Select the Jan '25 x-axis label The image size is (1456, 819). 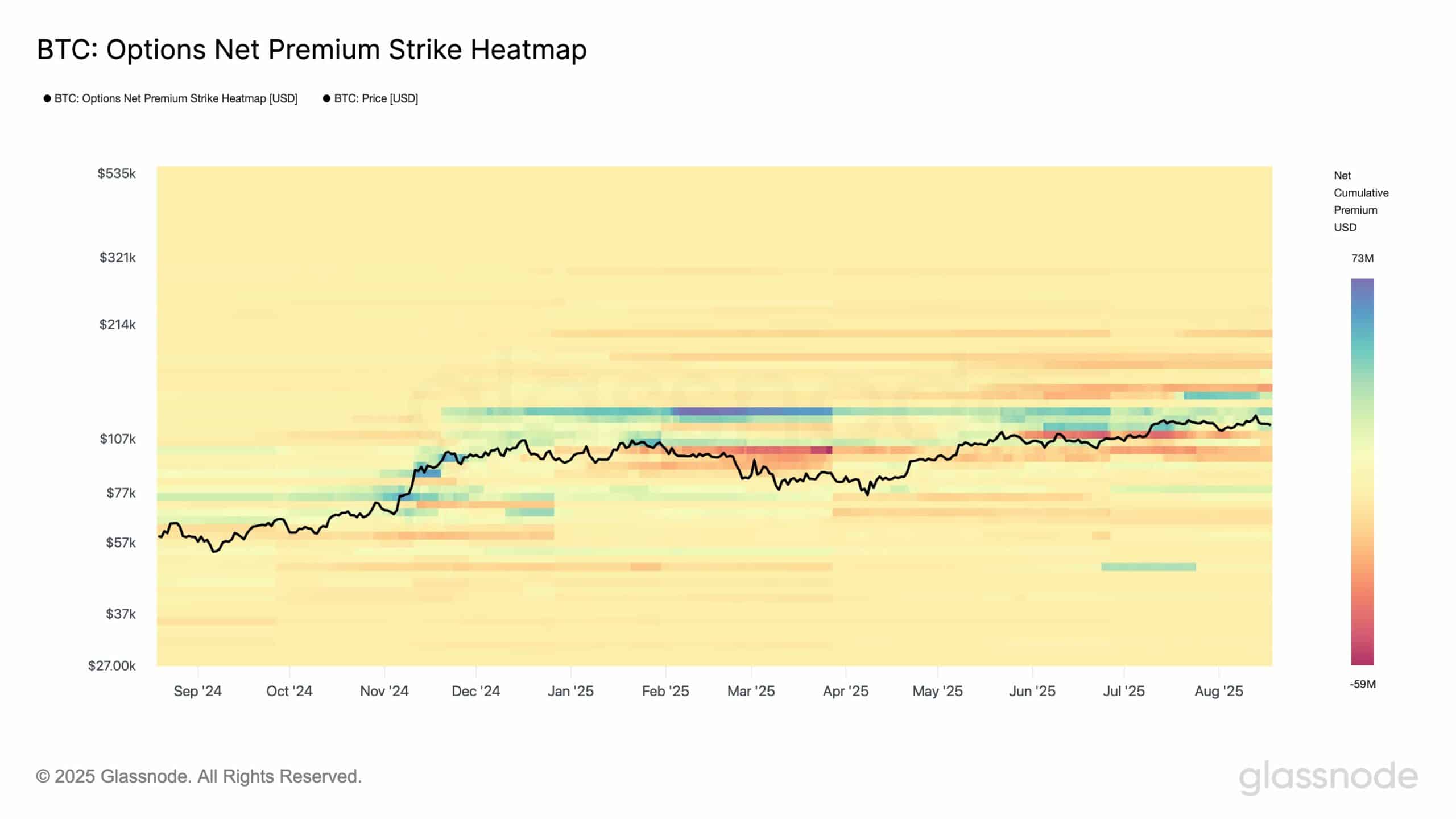570,691
